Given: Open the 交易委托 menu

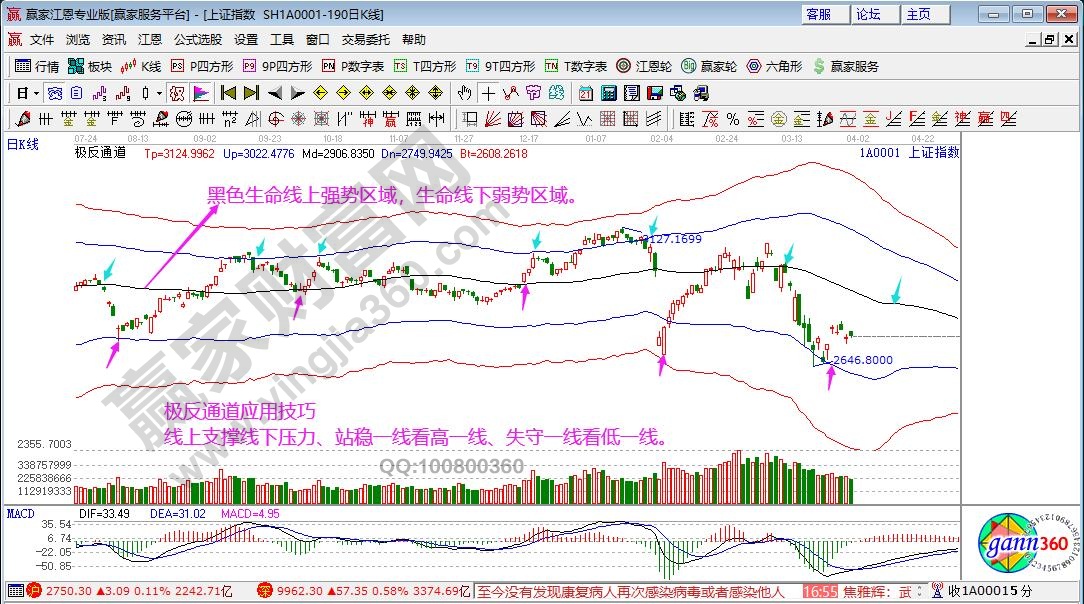Looking at the screenshot, I should (367, 40).
